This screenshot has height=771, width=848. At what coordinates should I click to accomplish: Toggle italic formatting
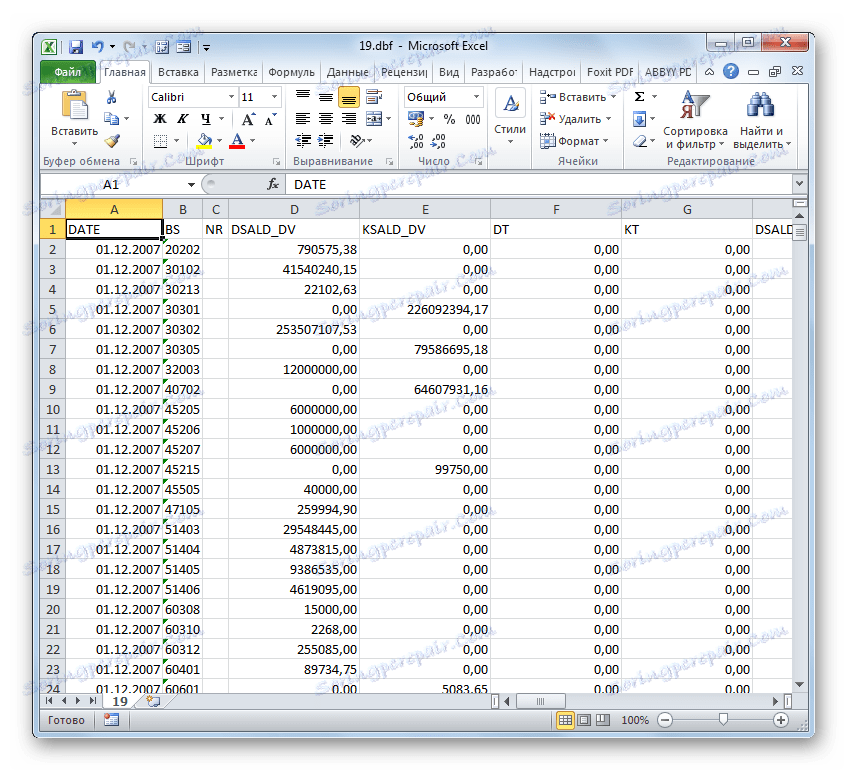(182, 119)
